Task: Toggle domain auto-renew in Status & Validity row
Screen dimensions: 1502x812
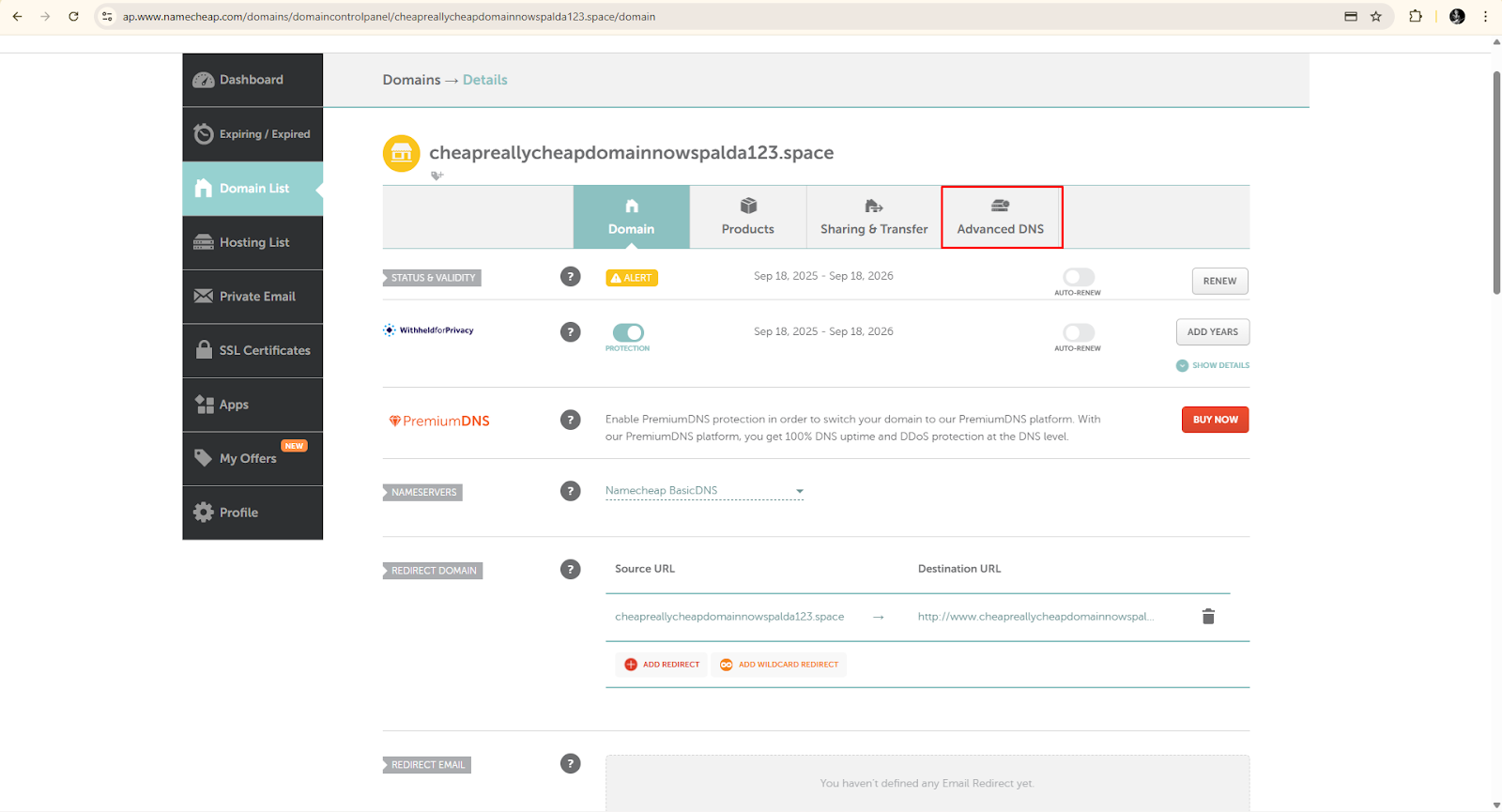Action: [x=1078, y=277]
